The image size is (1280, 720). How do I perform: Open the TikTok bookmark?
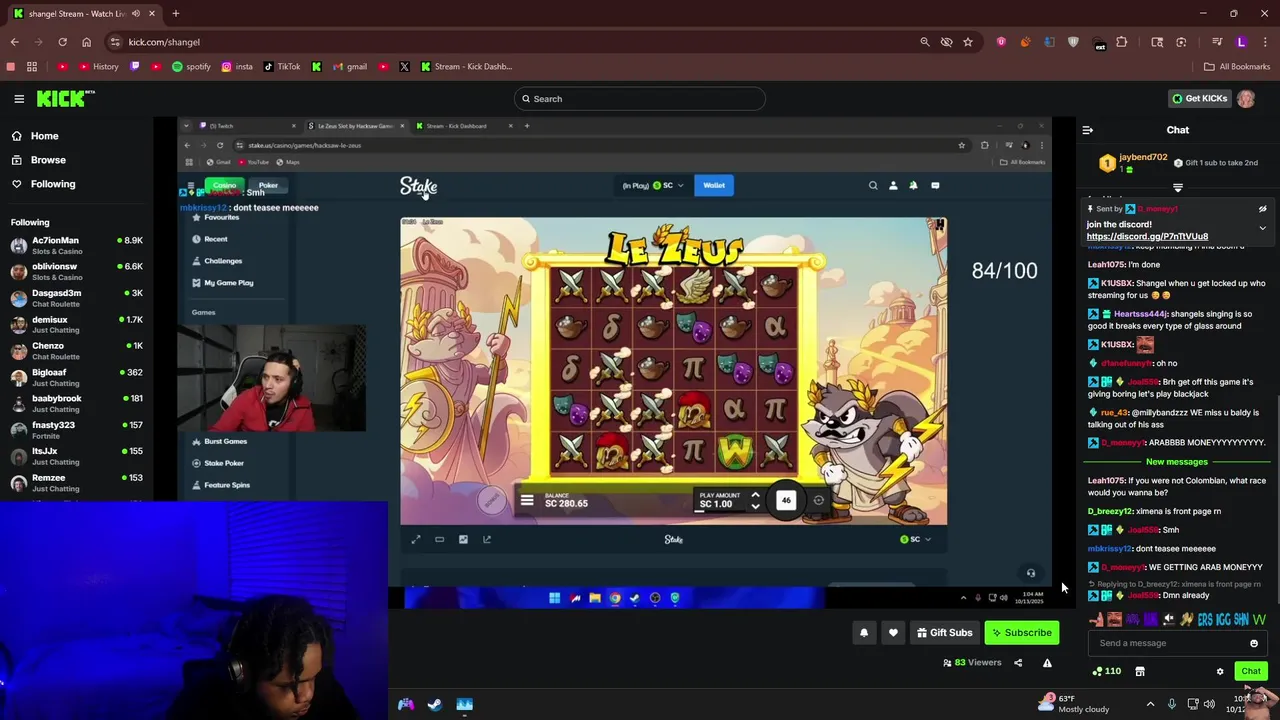point(282,67)
